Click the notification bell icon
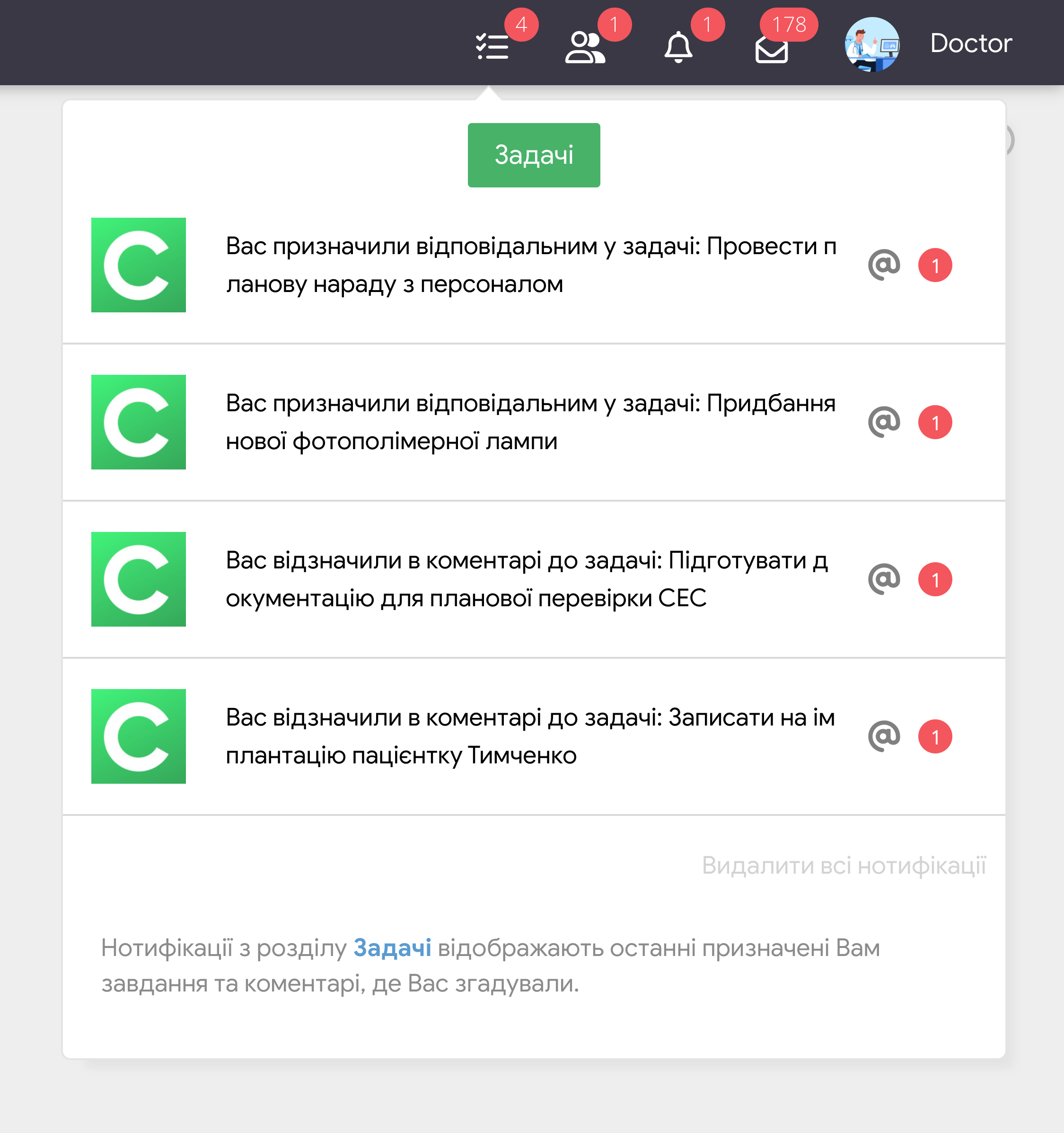This screenshot has height=1133, width=1064. 678,47
